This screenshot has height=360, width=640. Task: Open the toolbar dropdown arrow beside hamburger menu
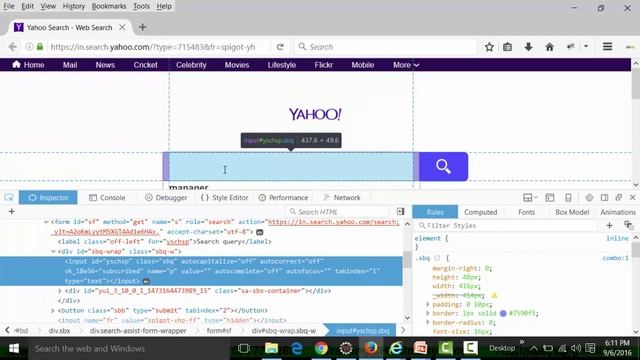[x=586, y=47]
